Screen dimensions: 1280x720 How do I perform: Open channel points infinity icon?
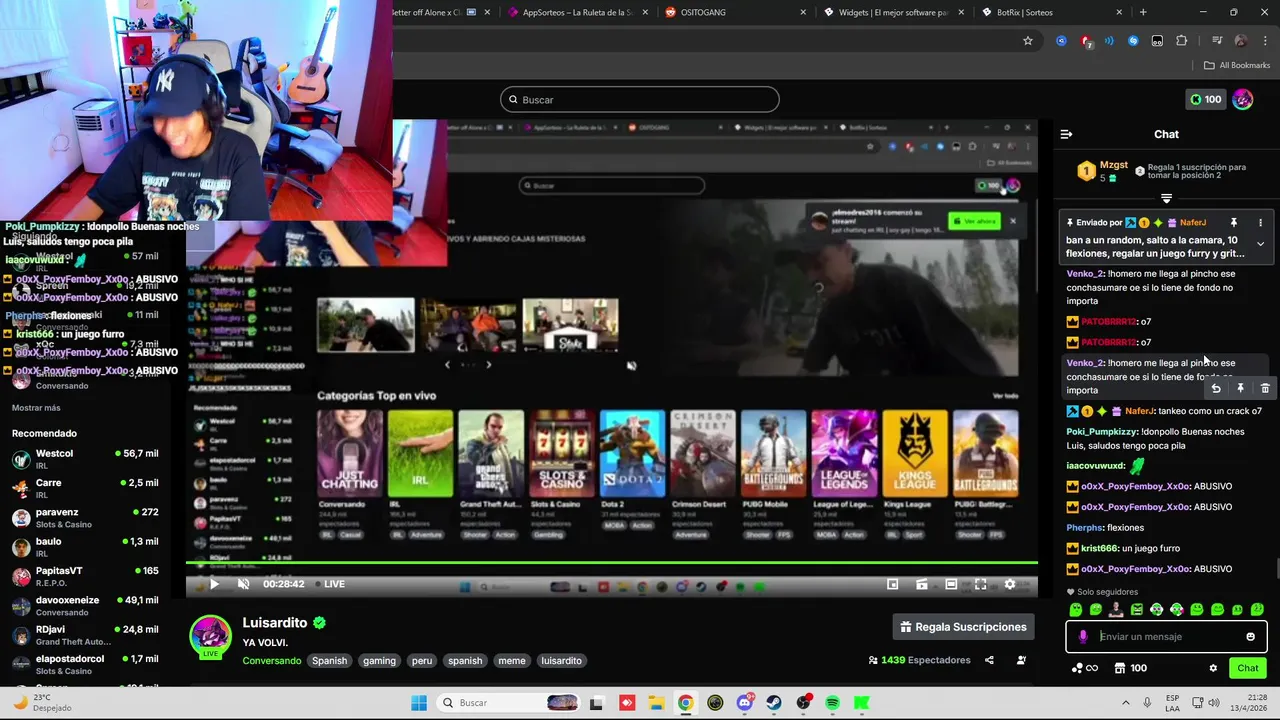point(1085,668)
